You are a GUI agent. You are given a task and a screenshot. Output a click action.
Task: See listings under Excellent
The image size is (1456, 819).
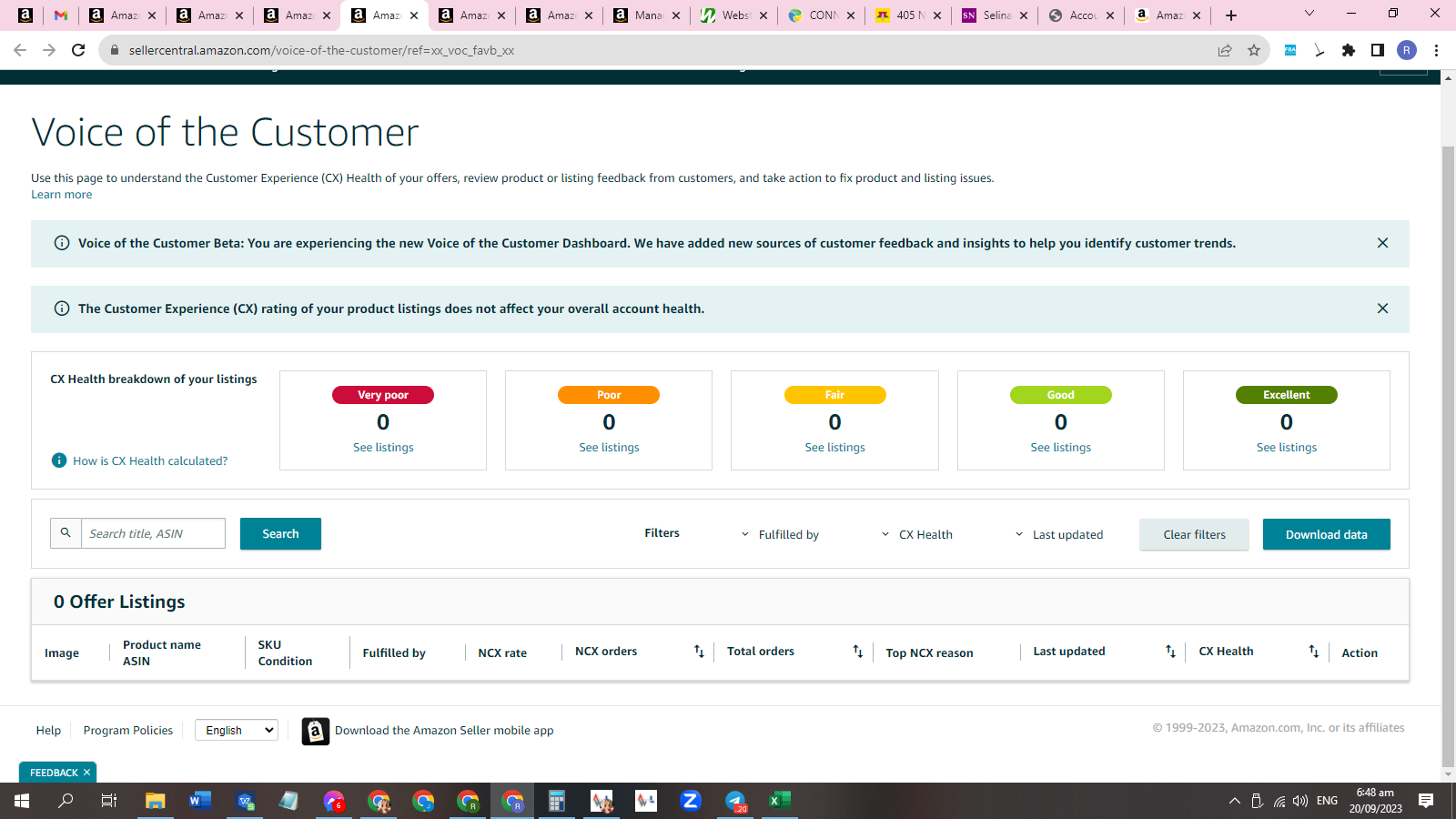click(1287, 448)
